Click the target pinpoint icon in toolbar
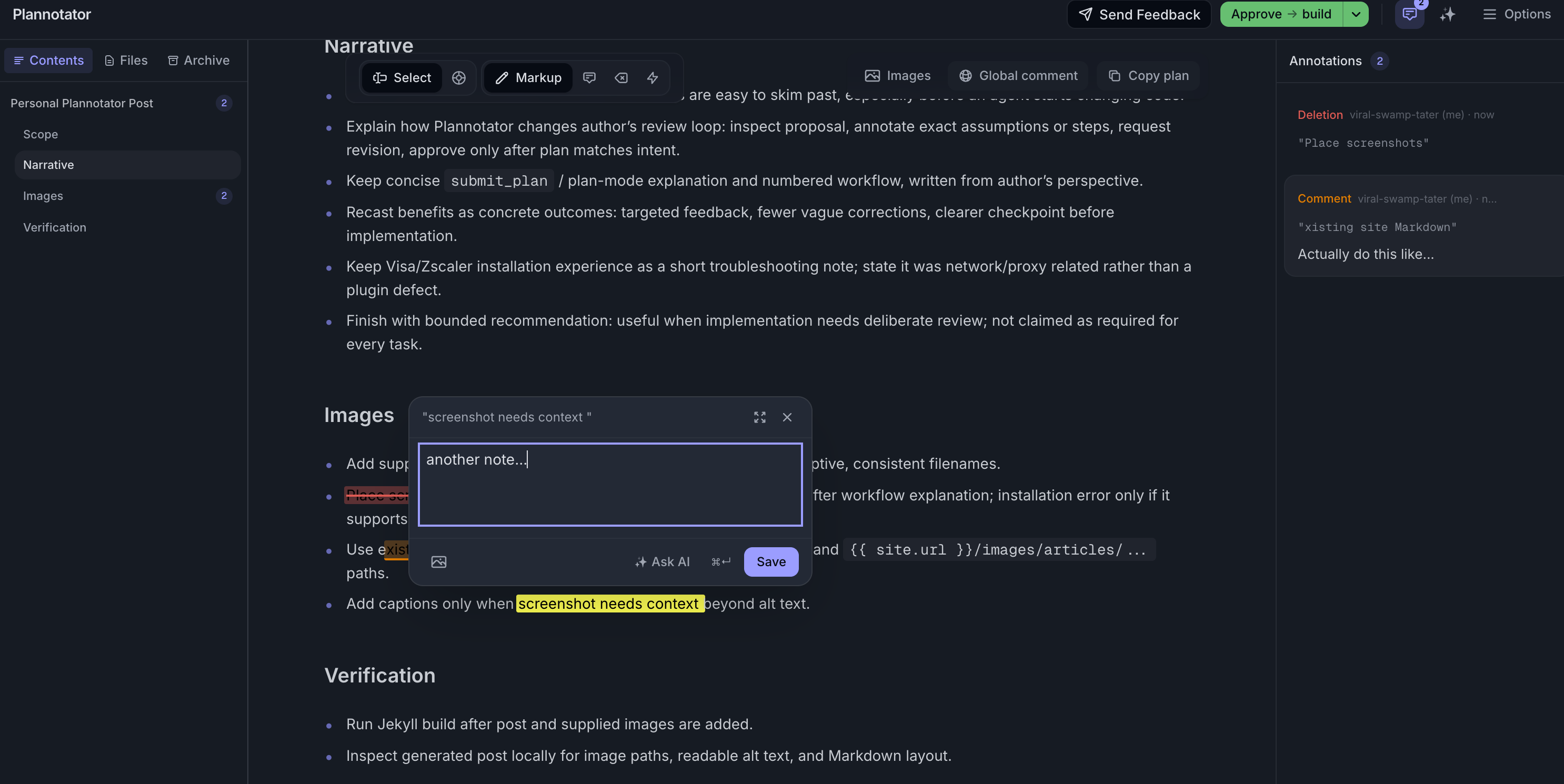This screenshot has width=1564, height=784. 459,78
